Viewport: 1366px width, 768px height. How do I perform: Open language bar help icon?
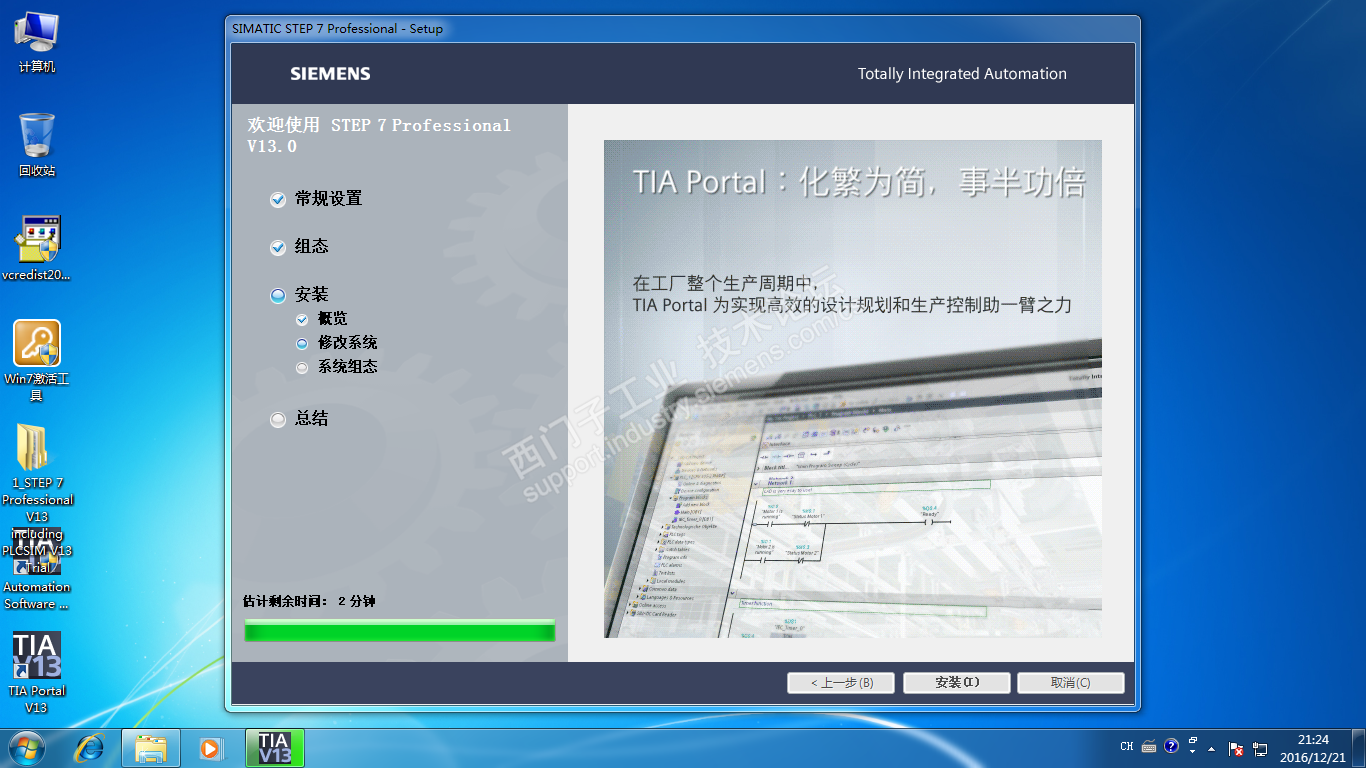tap(1172, 746)
